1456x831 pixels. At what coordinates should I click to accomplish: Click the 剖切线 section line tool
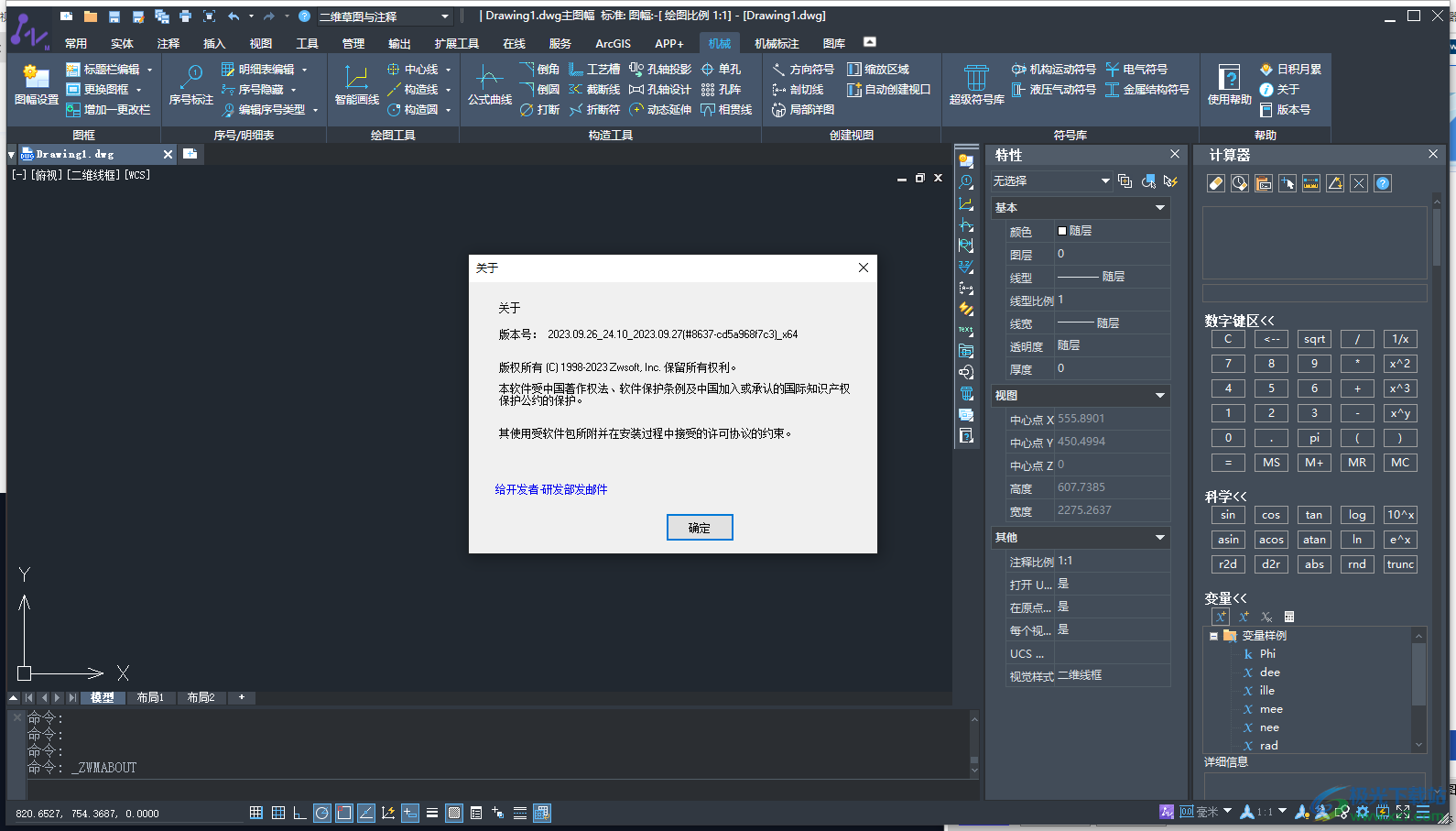tap(798, 90)
